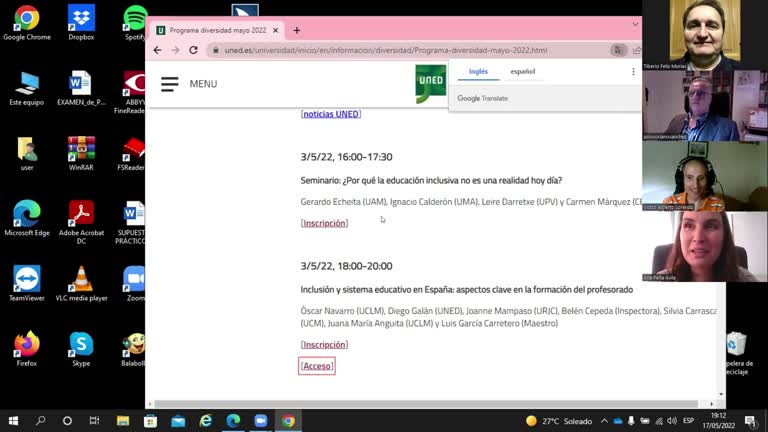Screen dimensions: 768x432
Task: Open Chrome tab search dropdown arrow
Action: (x=635, y=25)
